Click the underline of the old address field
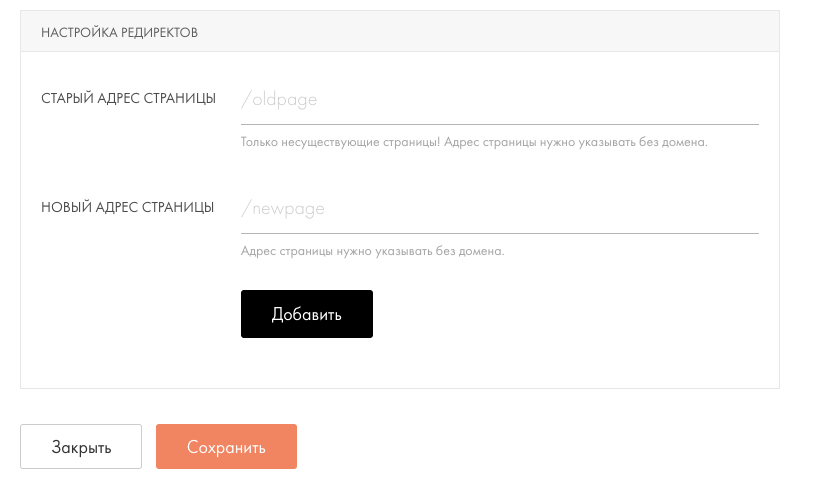The image size is (825, 478). (500, 124)
